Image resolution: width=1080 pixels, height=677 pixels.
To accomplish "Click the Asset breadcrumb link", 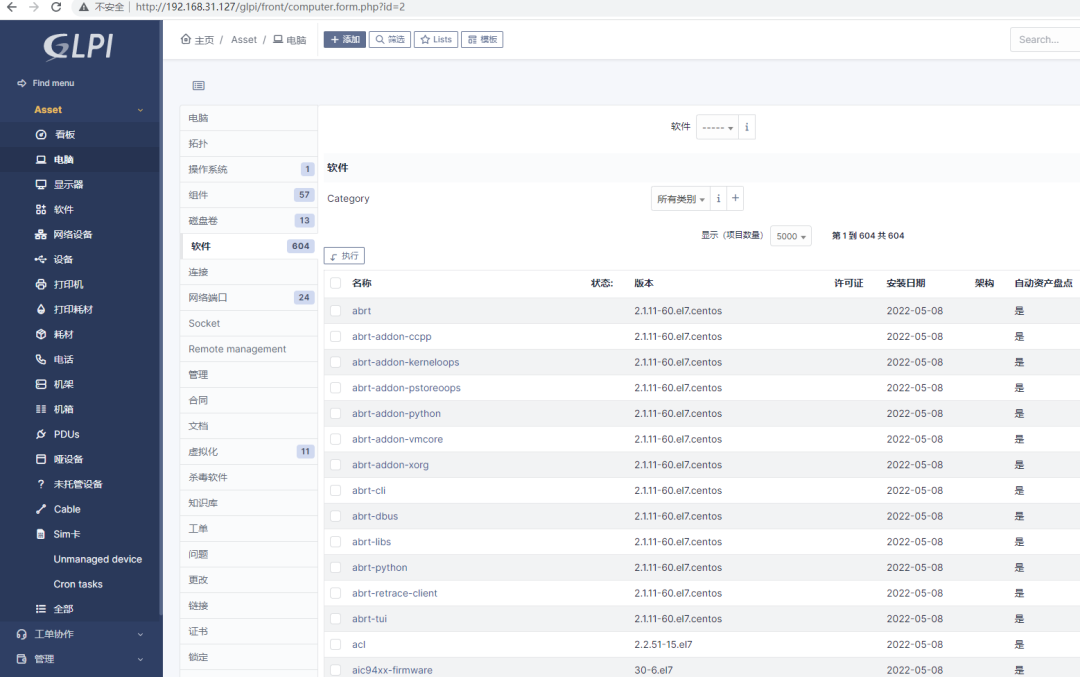I will tap(244, 40).
